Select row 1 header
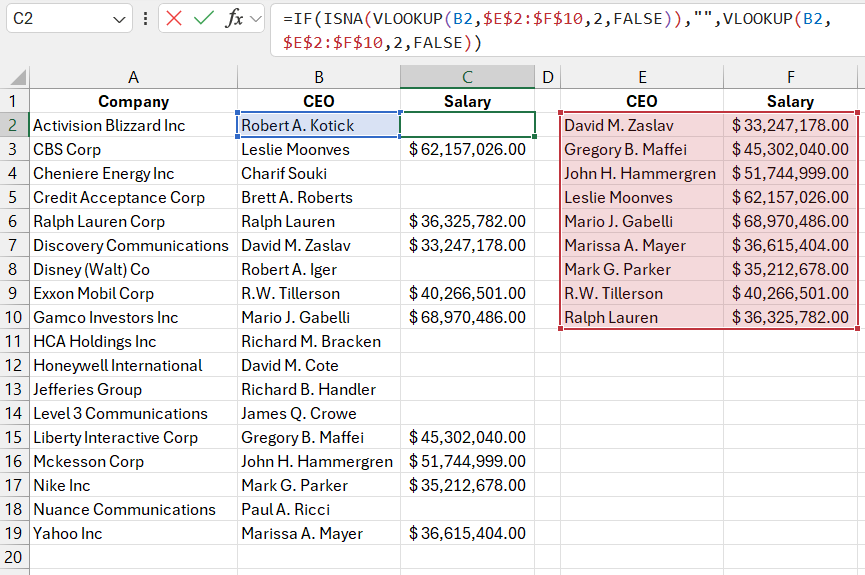Image resolution: width=865 pixels, height=575 pixels. tap(14, 101)
